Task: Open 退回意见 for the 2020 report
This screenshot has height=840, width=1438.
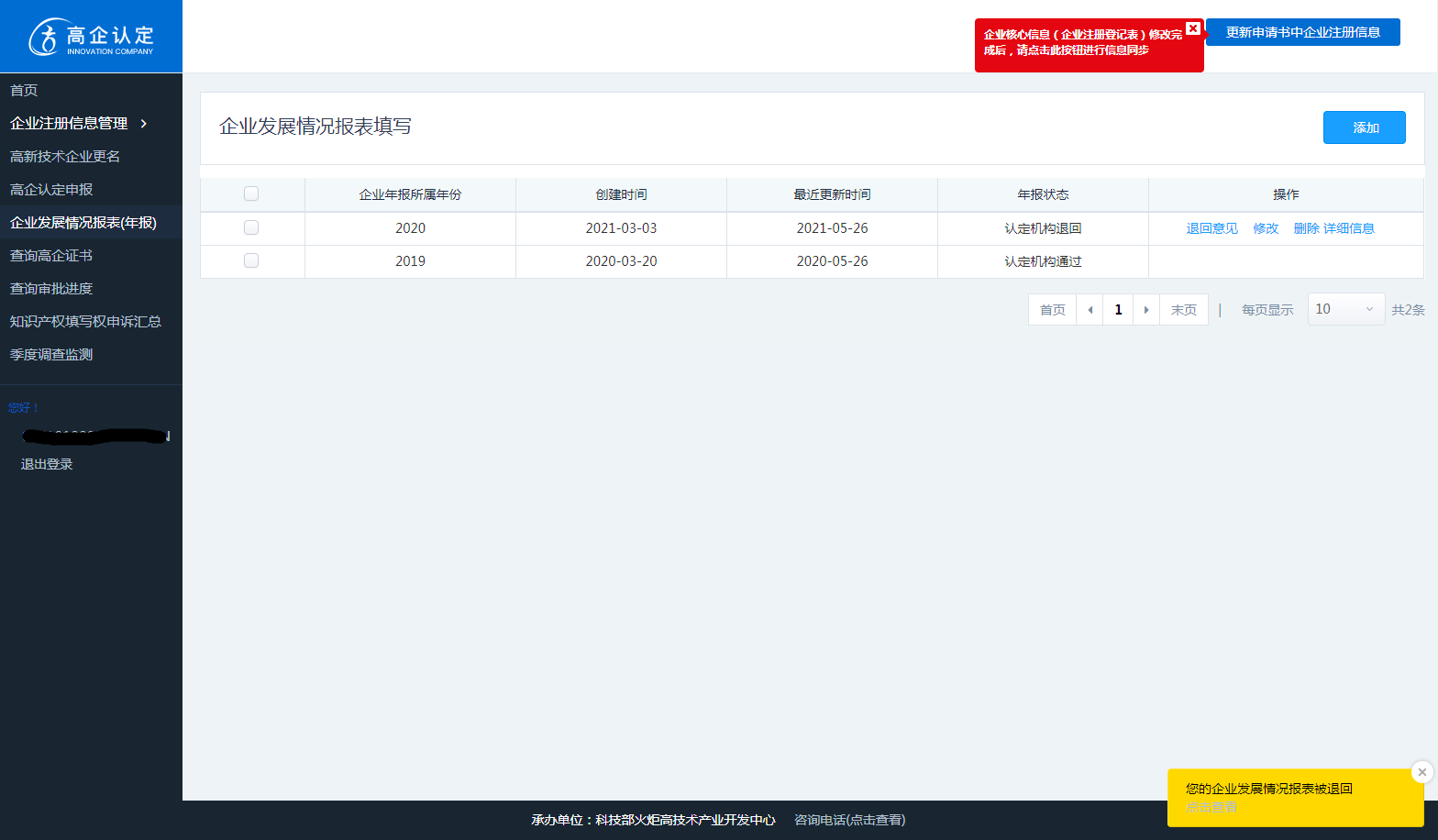Action: coord(1211,228)
